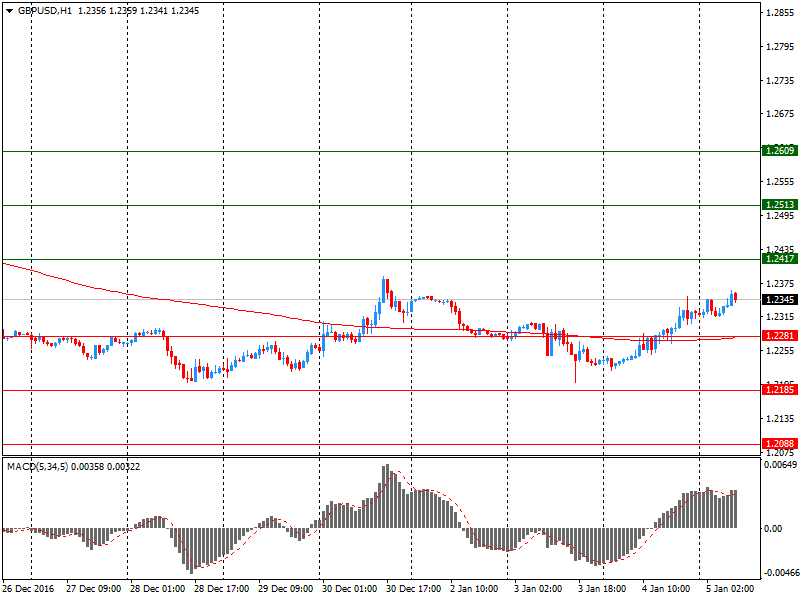Click the 1.2255 price scale value

[x=781, y=351]
